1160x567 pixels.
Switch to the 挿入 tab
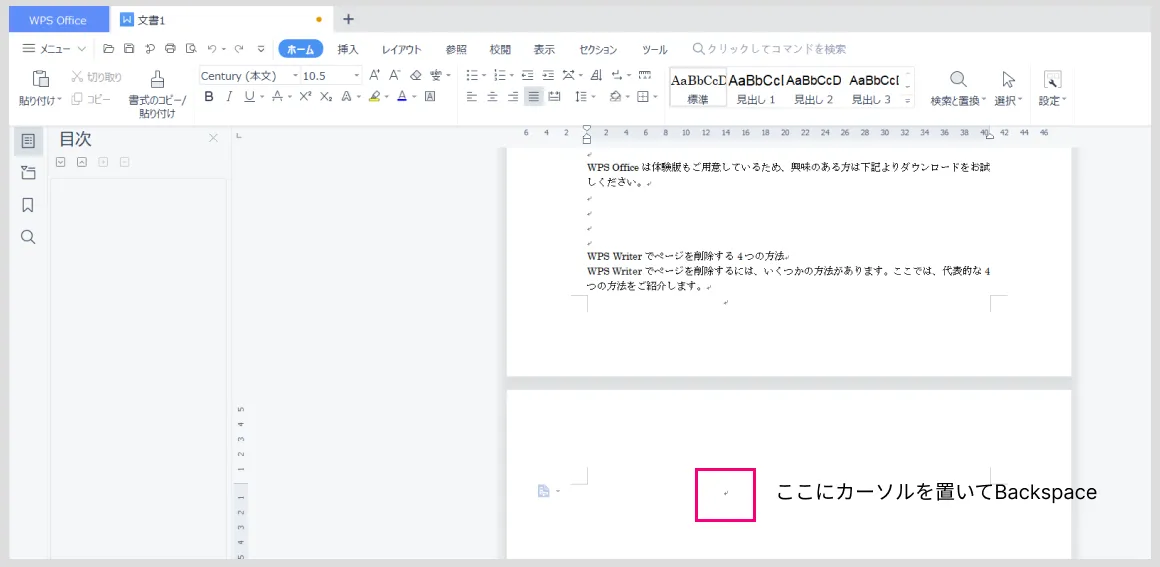click(x=348, y=50)
